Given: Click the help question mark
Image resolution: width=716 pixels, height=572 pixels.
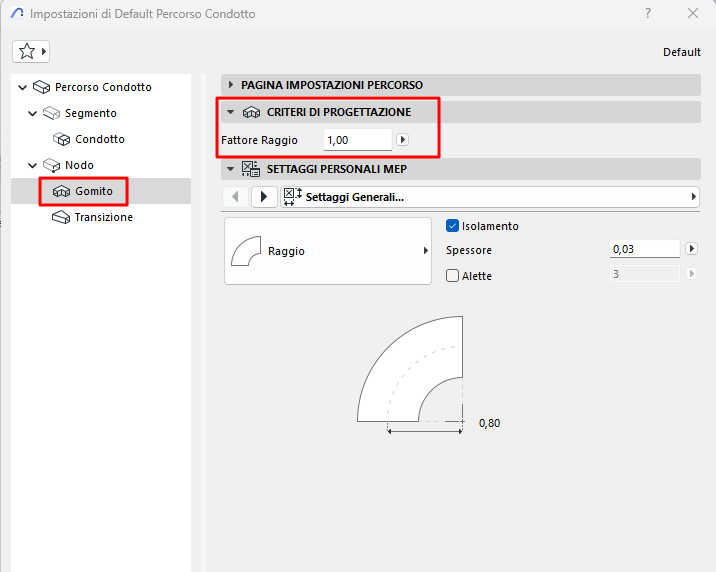Looking at the screenshot, I should [x=648, y=13].
